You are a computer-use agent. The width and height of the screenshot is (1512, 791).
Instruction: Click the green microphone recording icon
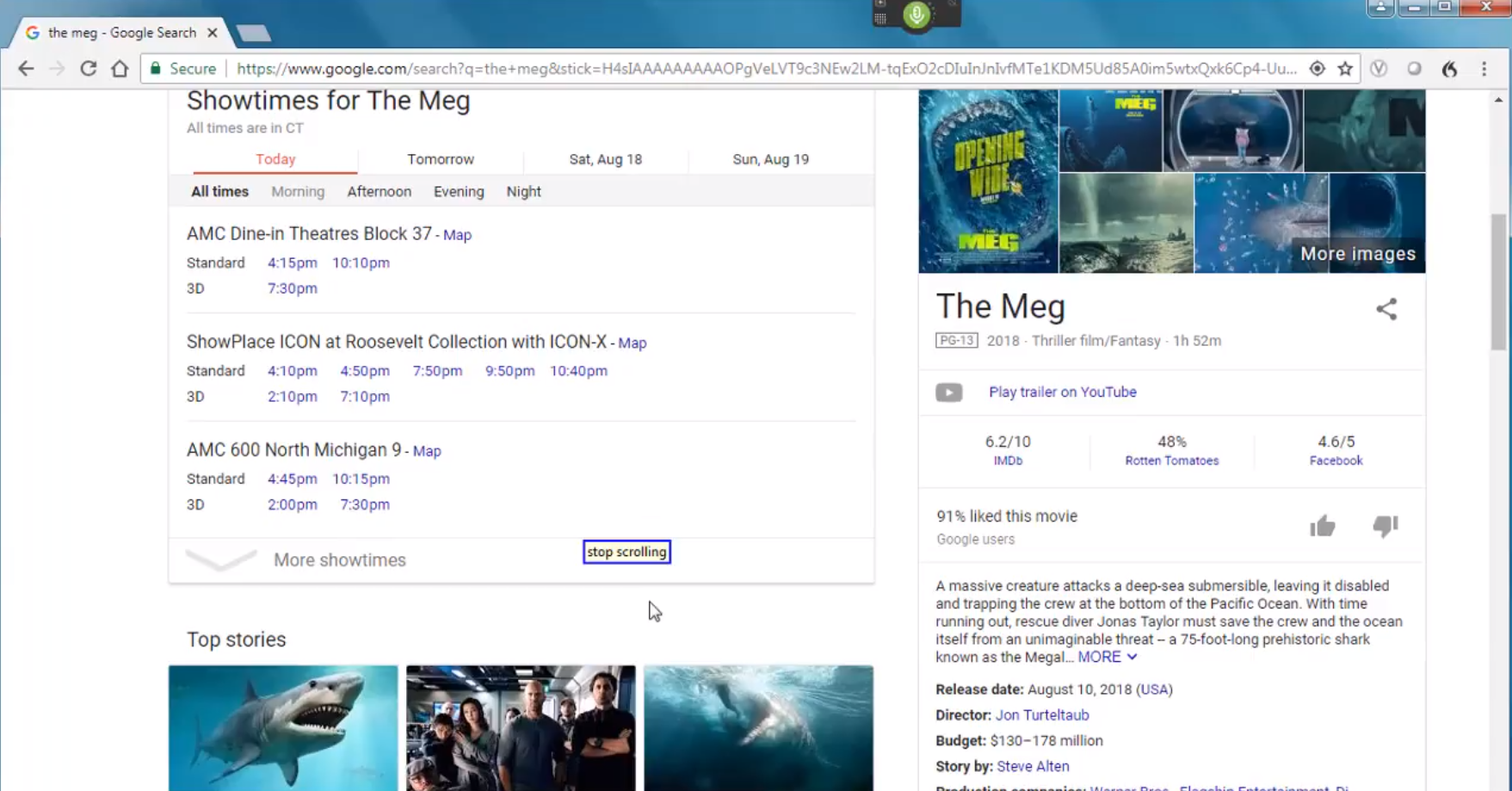coord(916,15)
